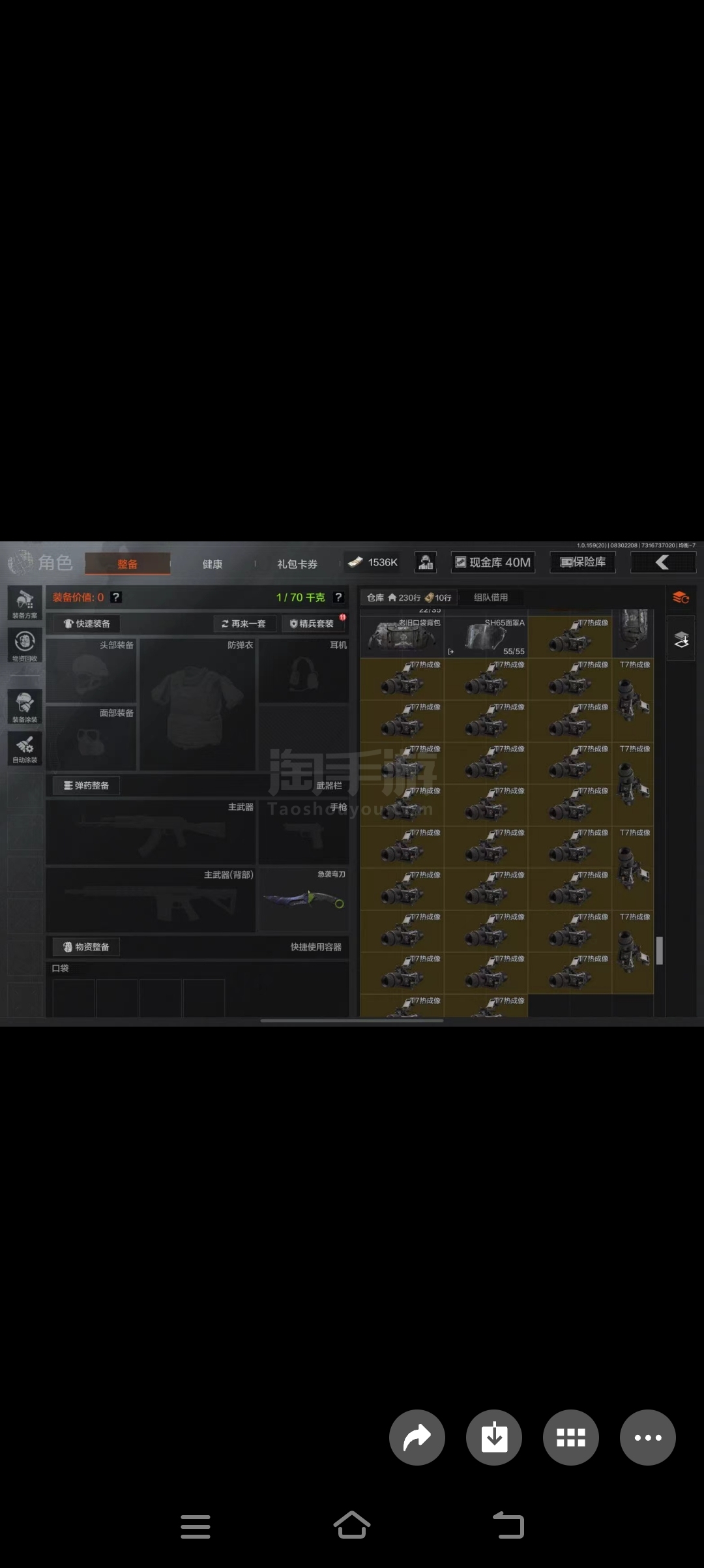Open the 装备涂装 gear paint icon
This screenshot has height=1568, width=704.
tap(25, 707)
